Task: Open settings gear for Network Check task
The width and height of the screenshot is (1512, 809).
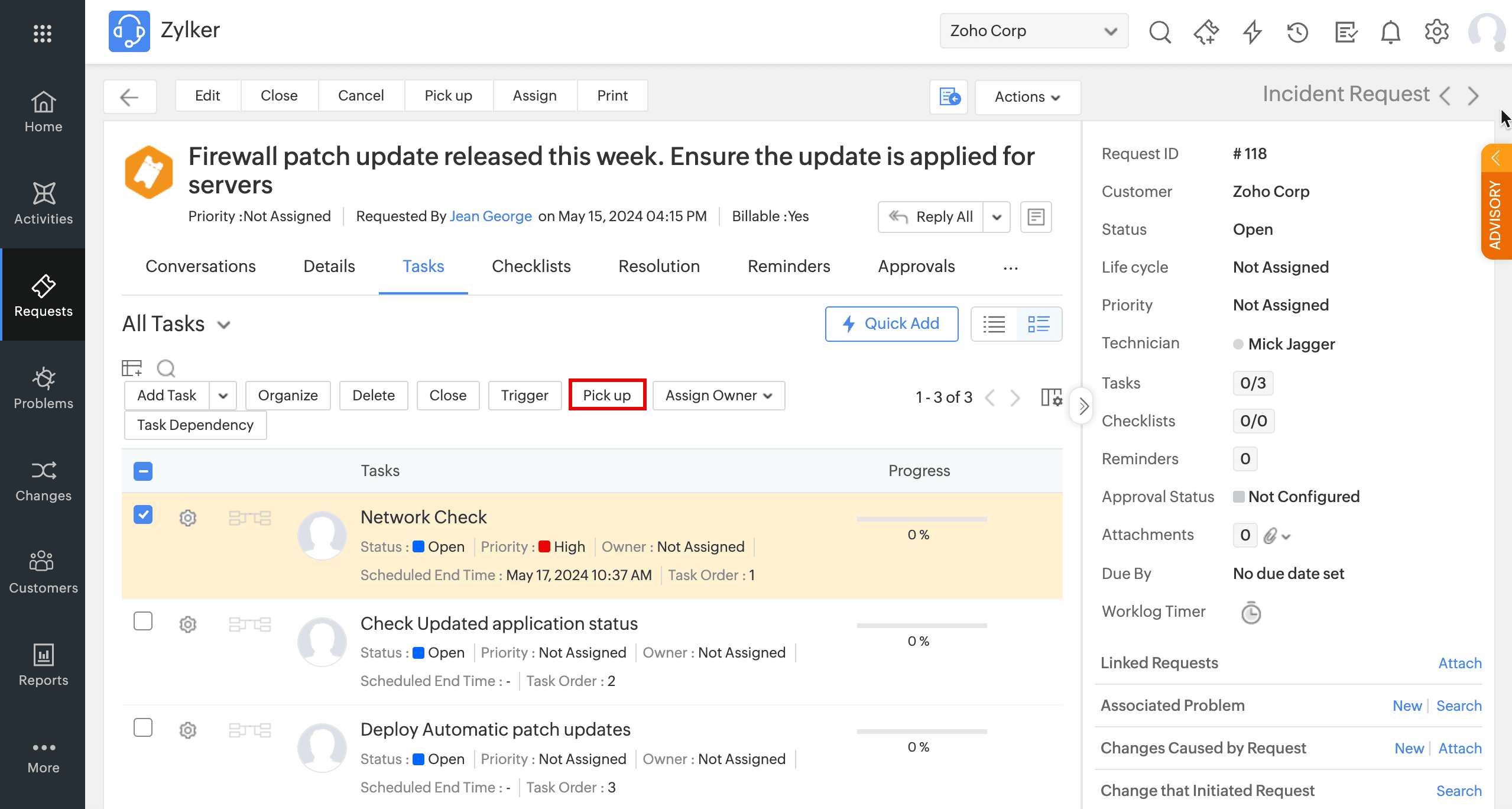Action: tap(188, 518)
